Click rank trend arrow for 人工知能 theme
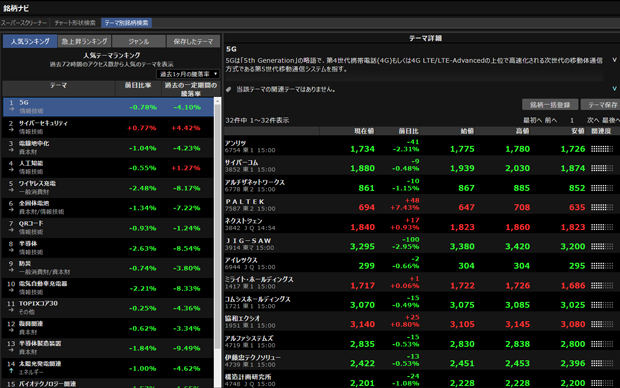Screen dimensions: 620x388 click(11, 170)
